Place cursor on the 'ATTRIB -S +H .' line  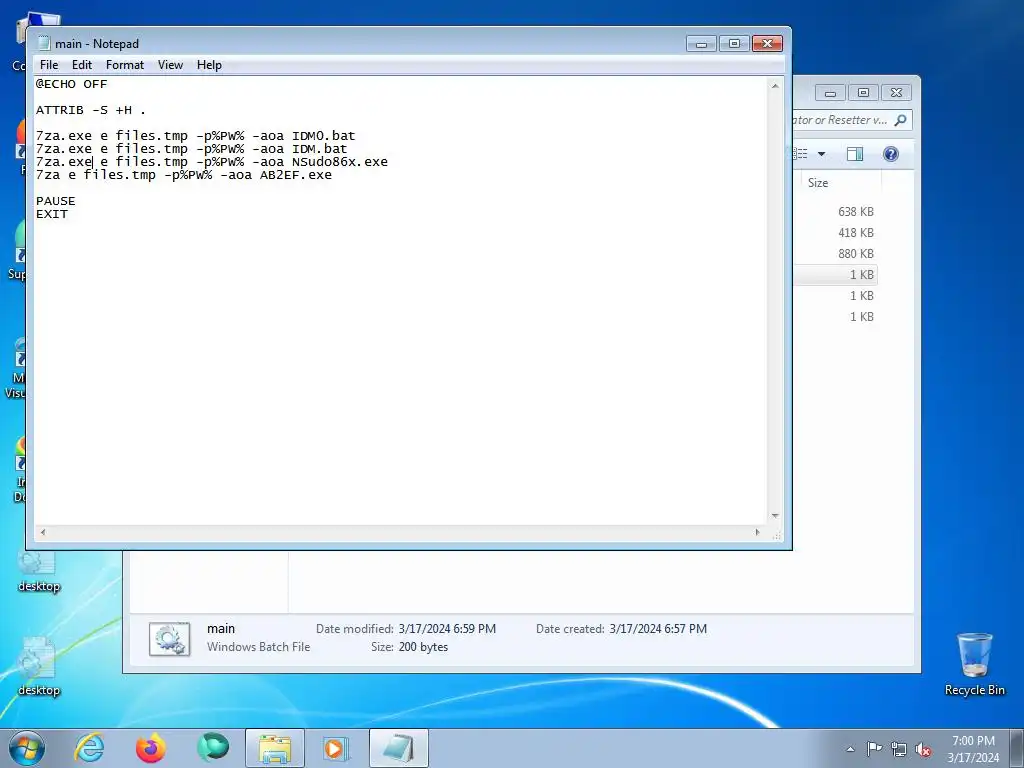91,110
